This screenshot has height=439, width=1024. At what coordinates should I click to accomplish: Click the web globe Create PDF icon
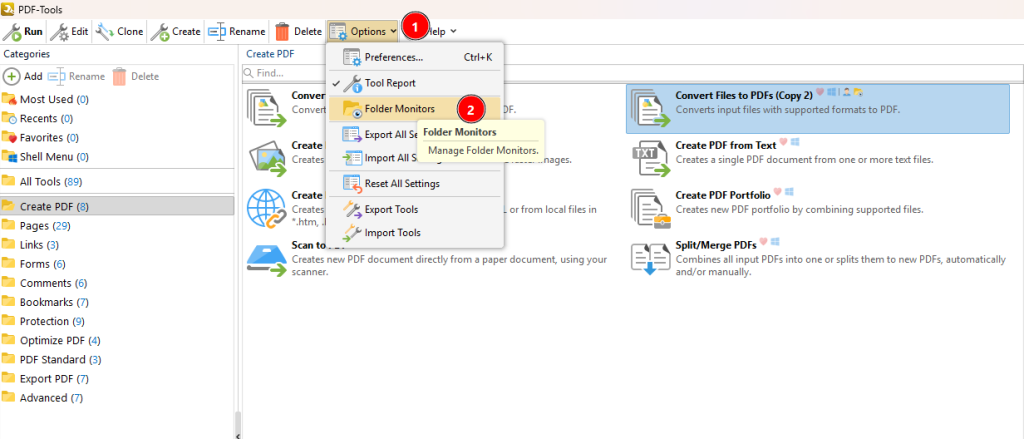pyautogui.click(x=267, y=208)
